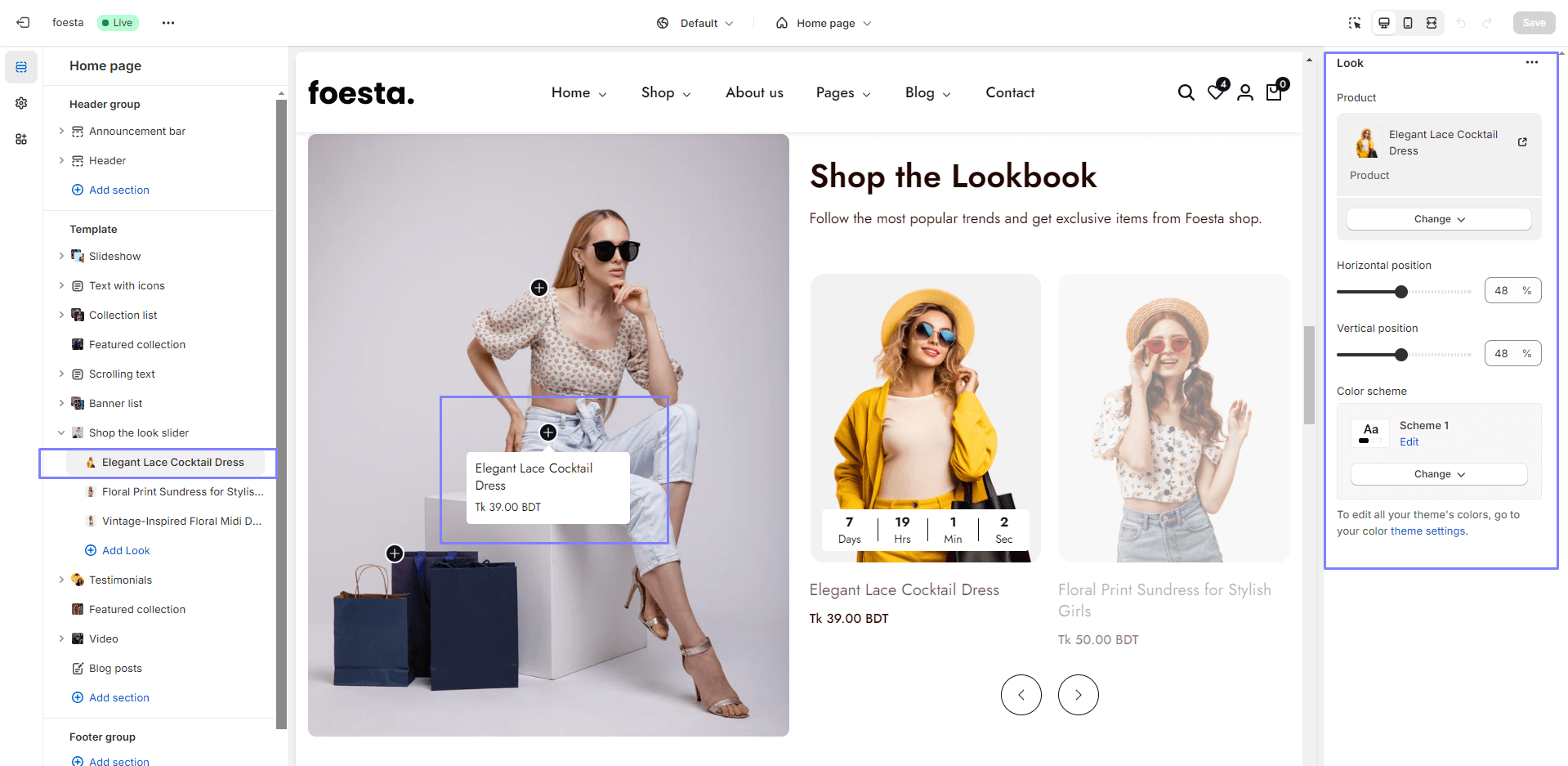Switch to fullscreen preview icon
Image resolution: width=1568 pixels, height=766 pixels.
pyautogui.click(x=1432, y=23)
